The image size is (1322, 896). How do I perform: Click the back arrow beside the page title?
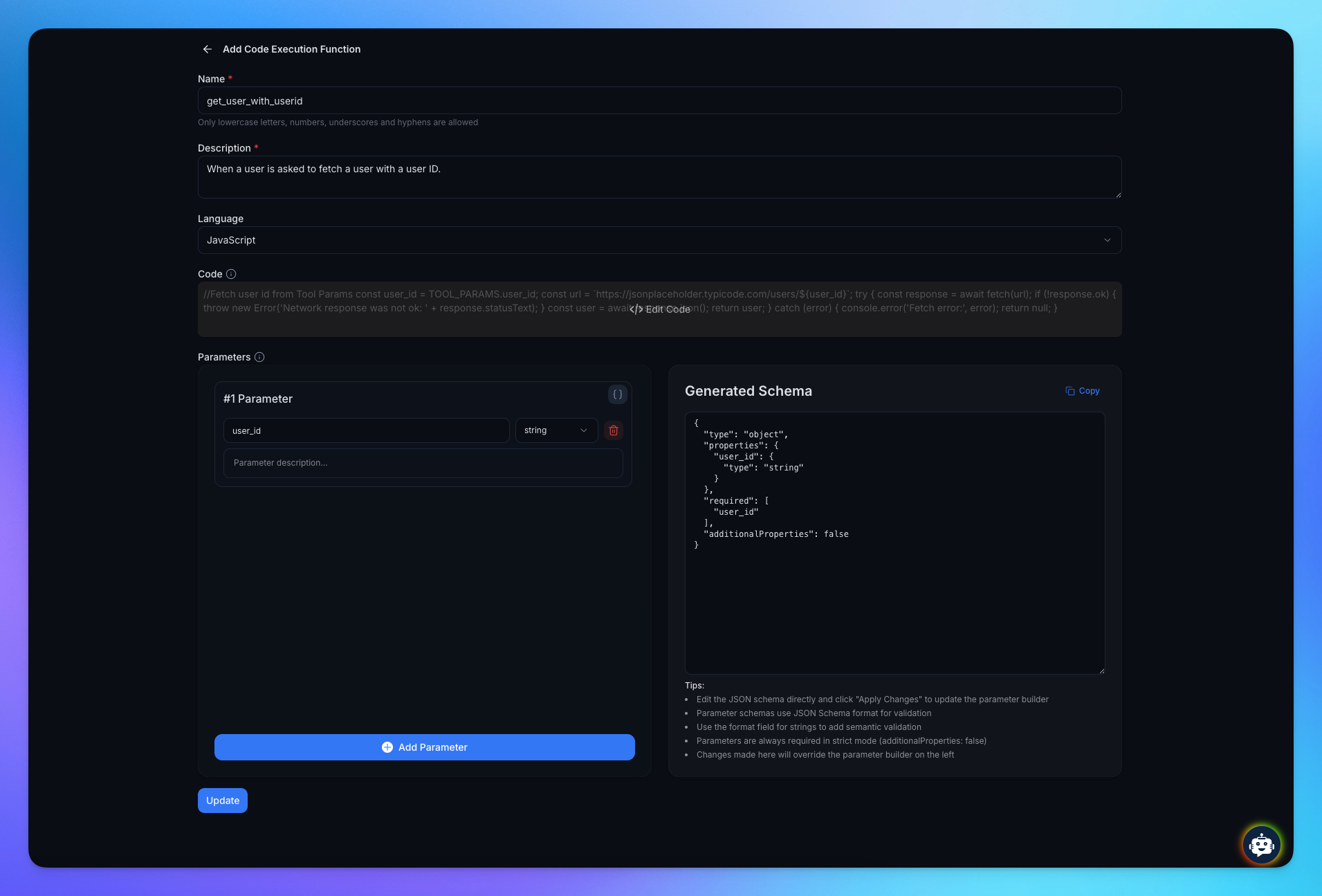pos(207,49)
